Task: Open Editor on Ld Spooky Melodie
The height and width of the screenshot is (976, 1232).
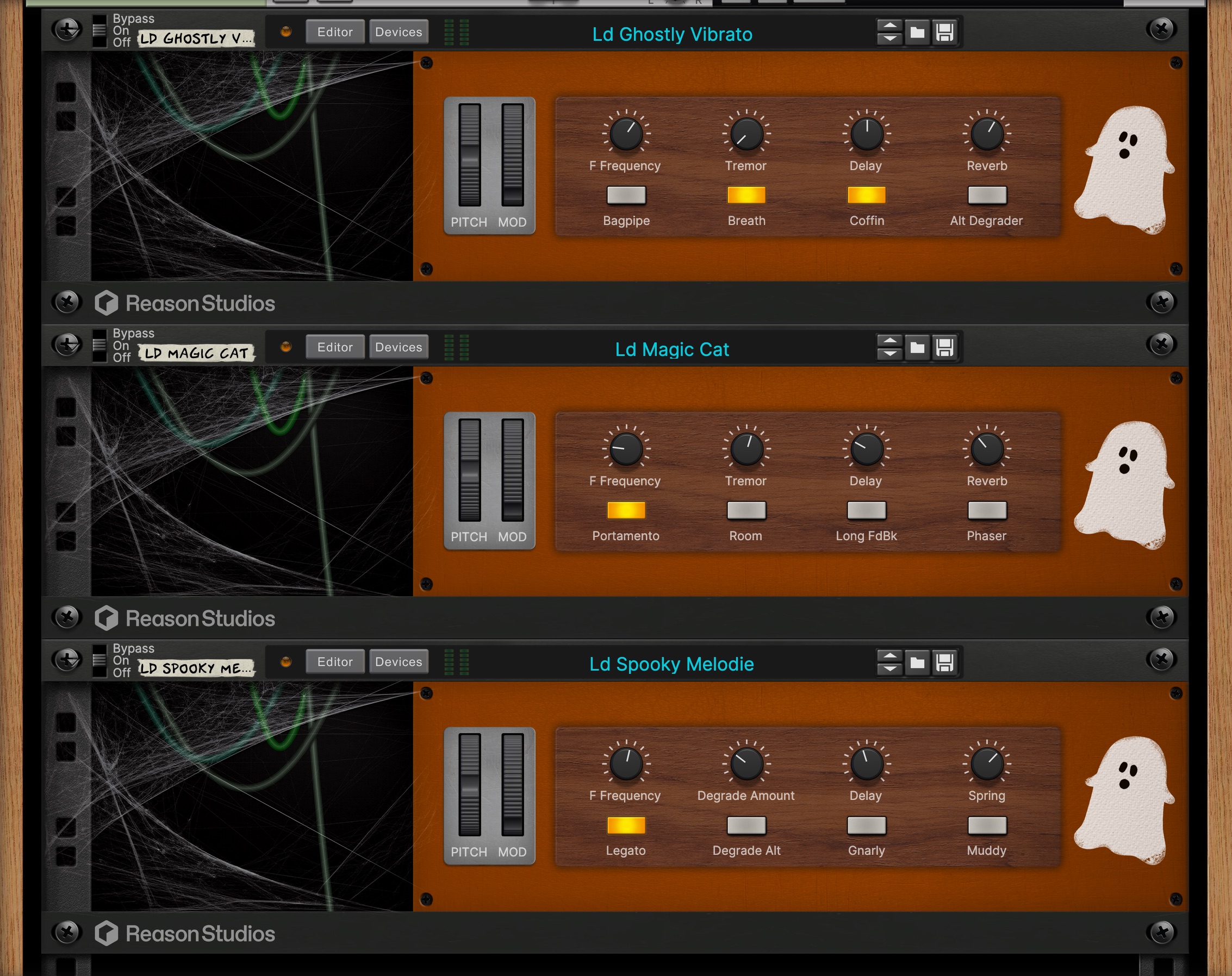Action: click(x=335, y=662)
